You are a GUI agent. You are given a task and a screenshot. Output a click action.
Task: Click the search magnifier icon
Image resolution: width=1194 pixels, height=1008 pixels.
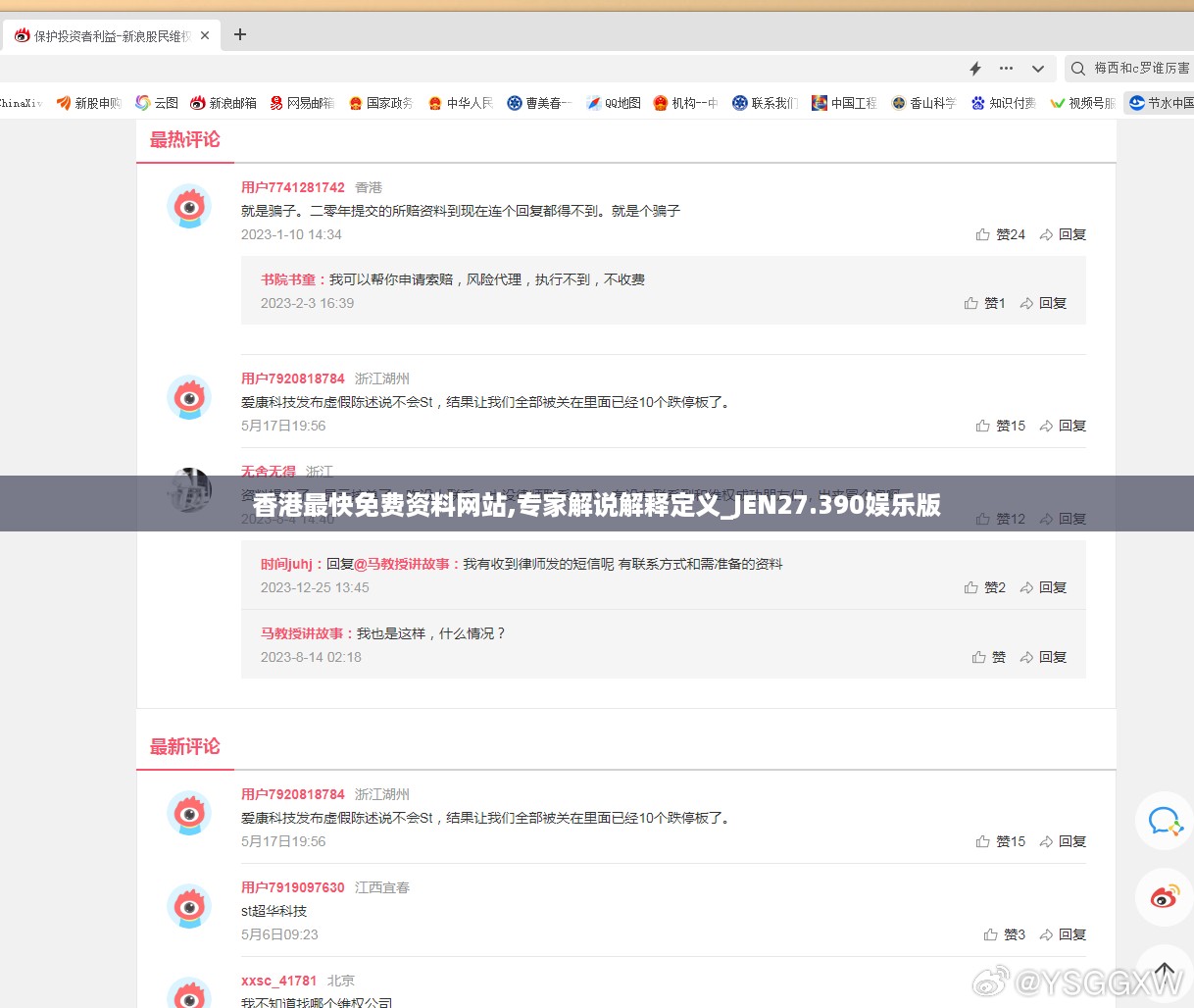point(1078,69)
